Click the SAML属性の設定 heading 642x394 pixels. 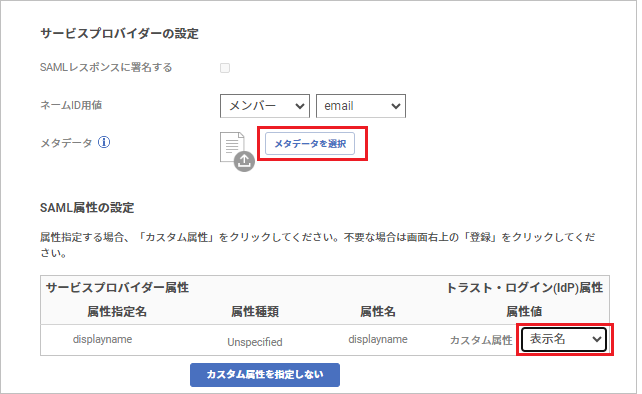coord(87,208)
